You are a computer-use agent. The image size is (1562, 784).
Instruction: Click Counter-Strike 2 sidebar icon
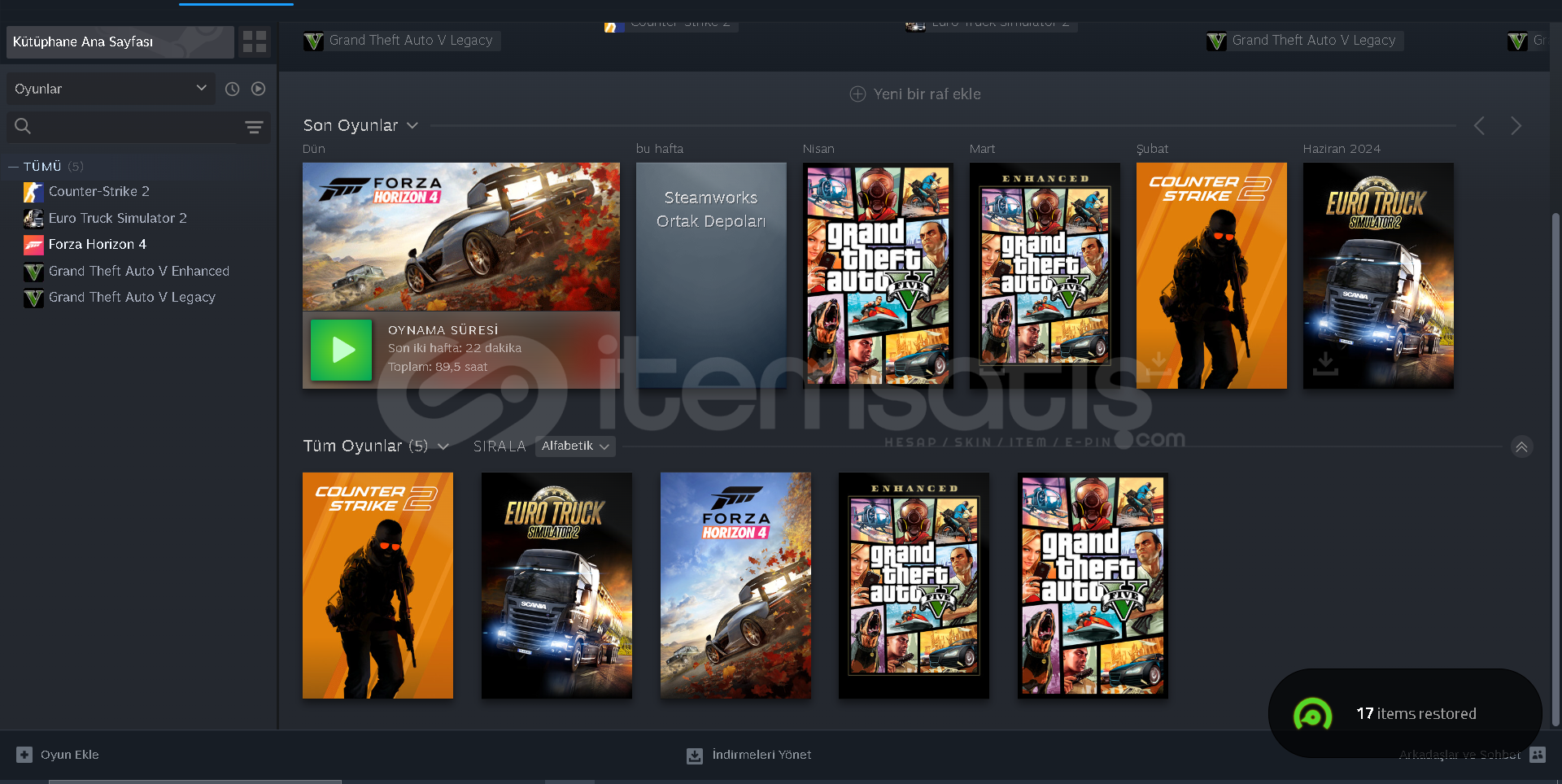tap(33, 192)
